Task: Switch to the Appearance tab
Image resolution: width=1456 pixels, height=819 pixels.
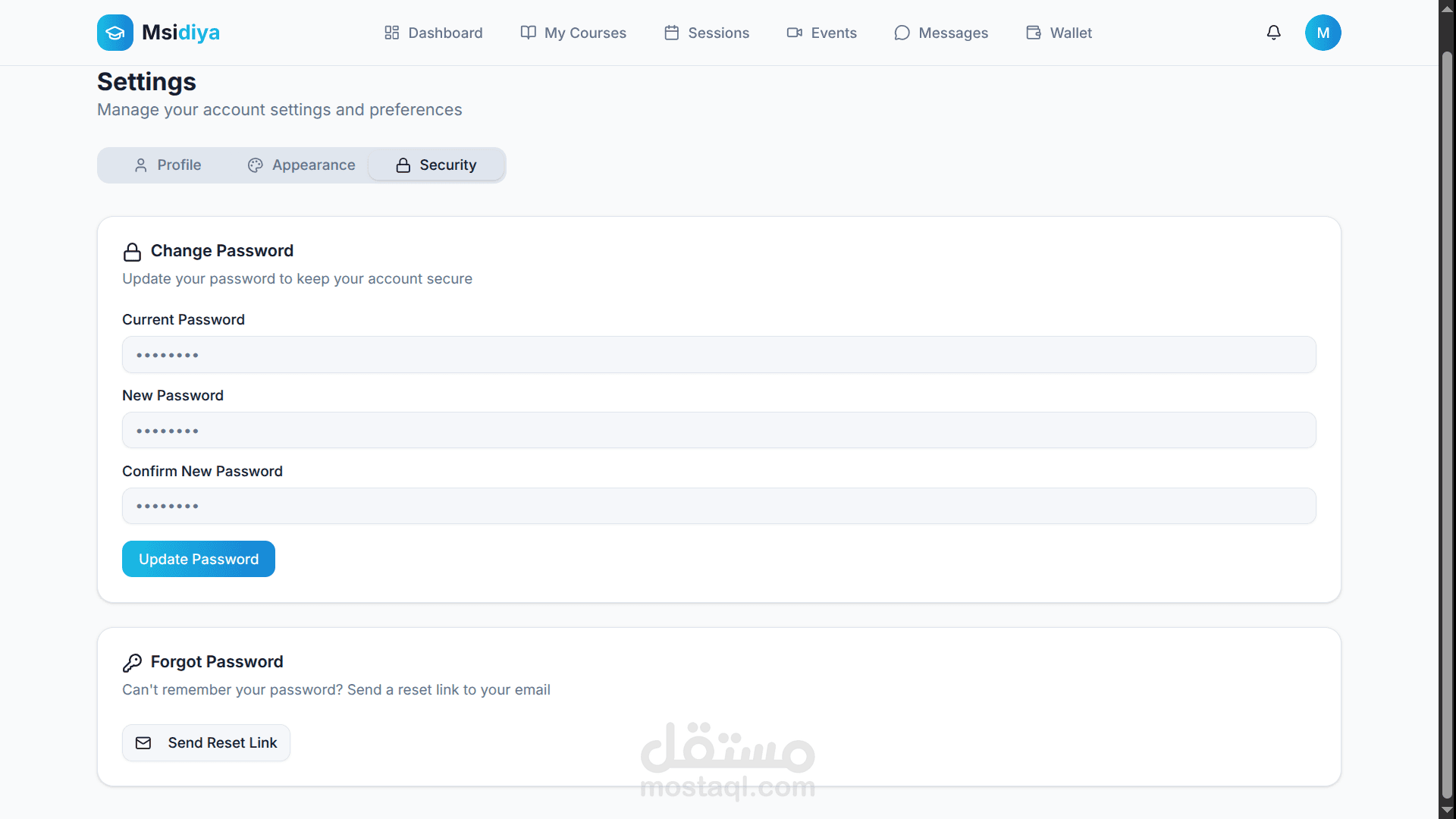Action: click(x=301, y=165)
